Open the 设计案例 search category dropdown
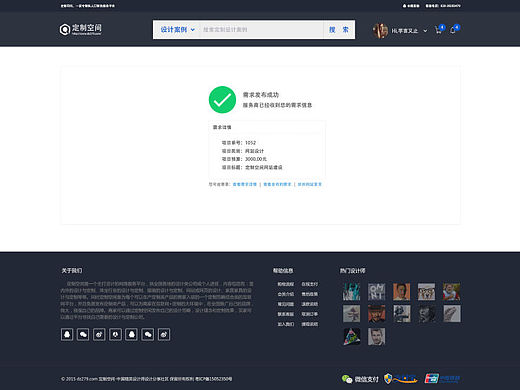Screen dimensions: 520x390 pos(177,30)
